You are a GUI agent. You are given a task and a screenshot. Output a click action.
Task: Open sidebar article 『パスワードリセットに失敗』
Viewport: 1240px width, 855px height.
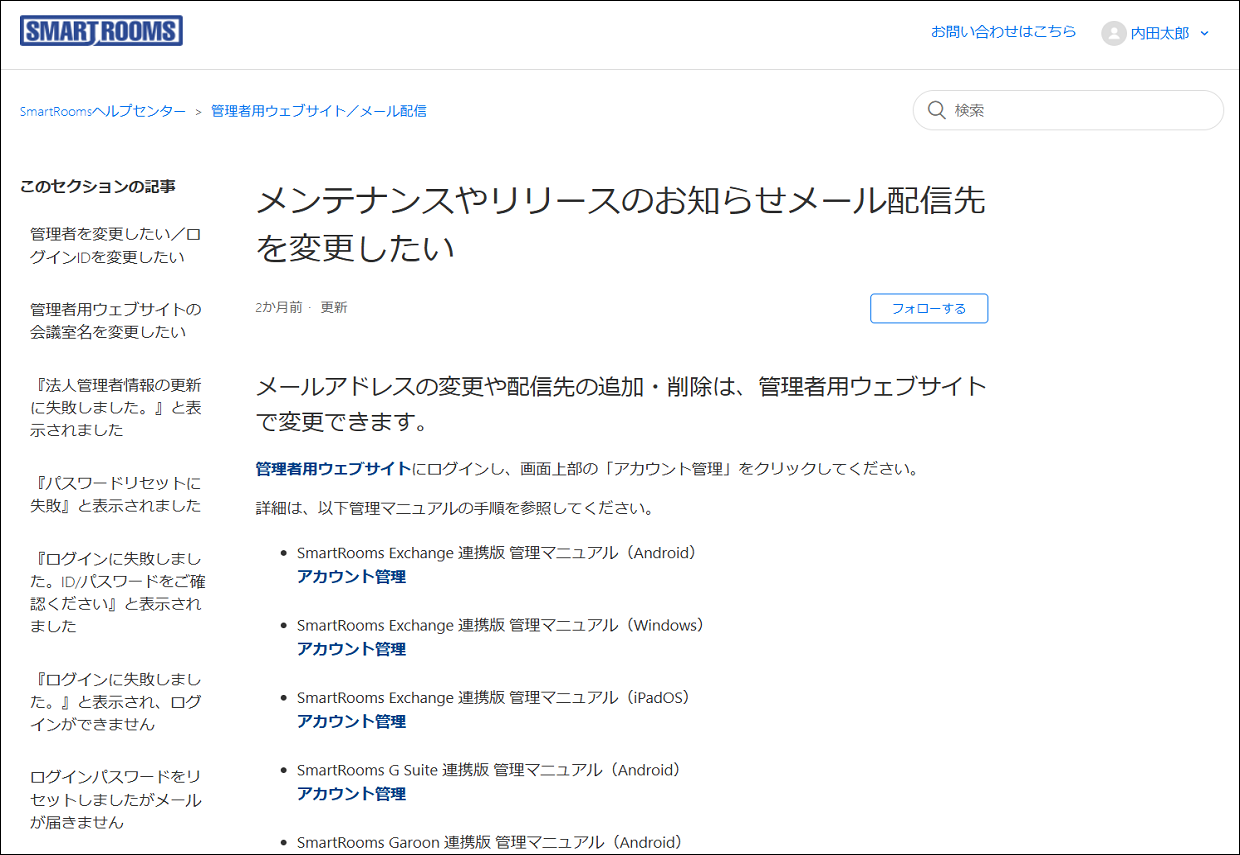pos(117,494)
